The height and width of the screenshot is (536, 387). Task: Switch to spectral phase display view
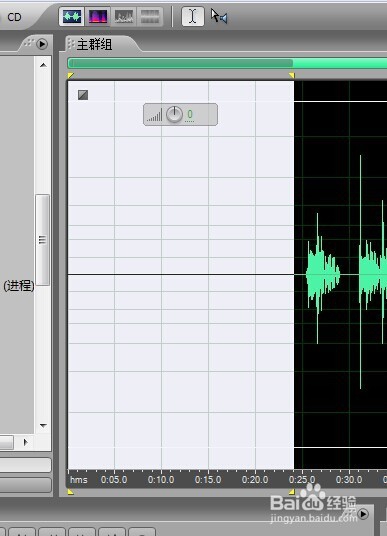click(150, 16)
